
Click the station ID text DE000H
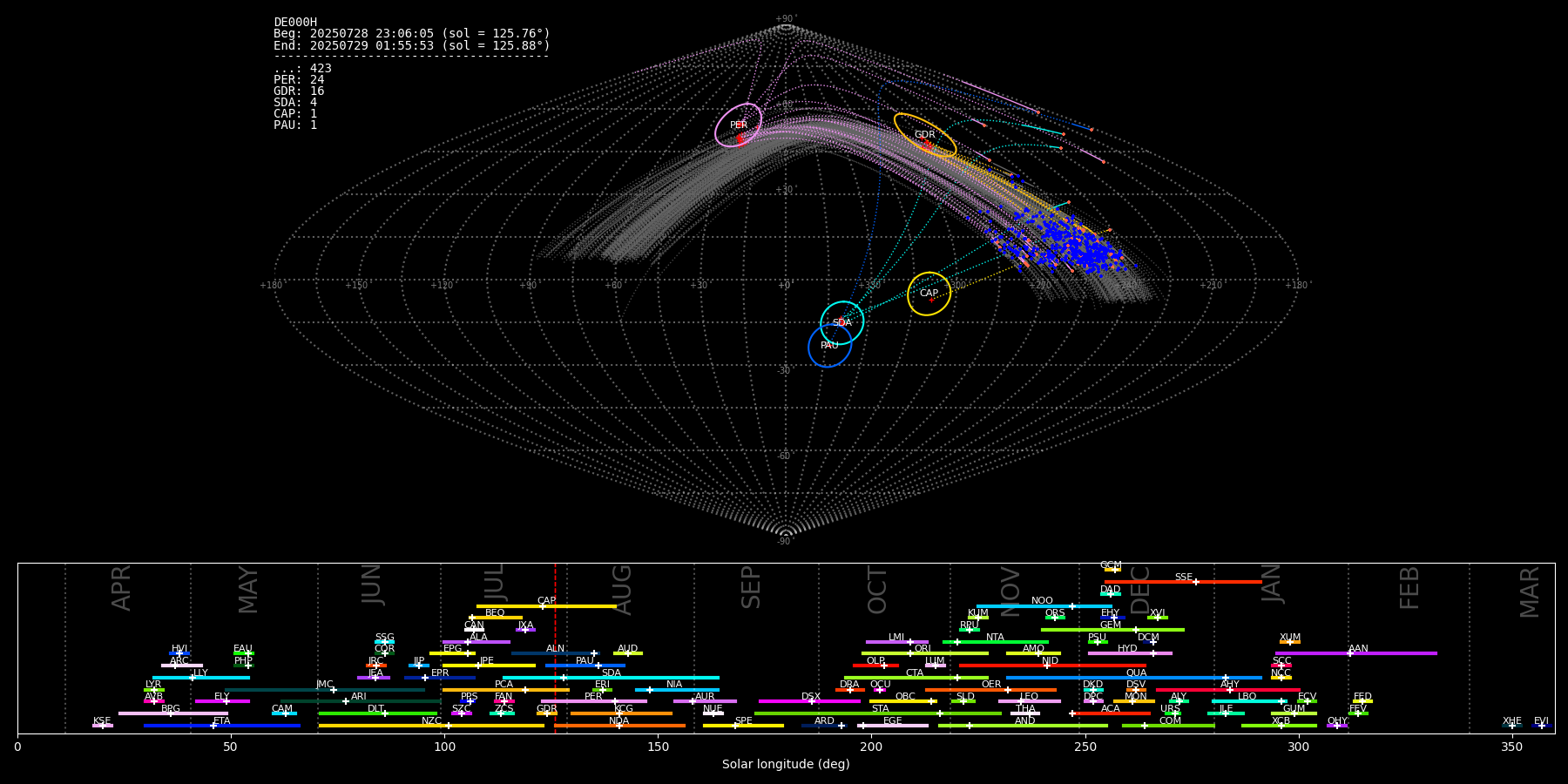(x=295, y=23)
